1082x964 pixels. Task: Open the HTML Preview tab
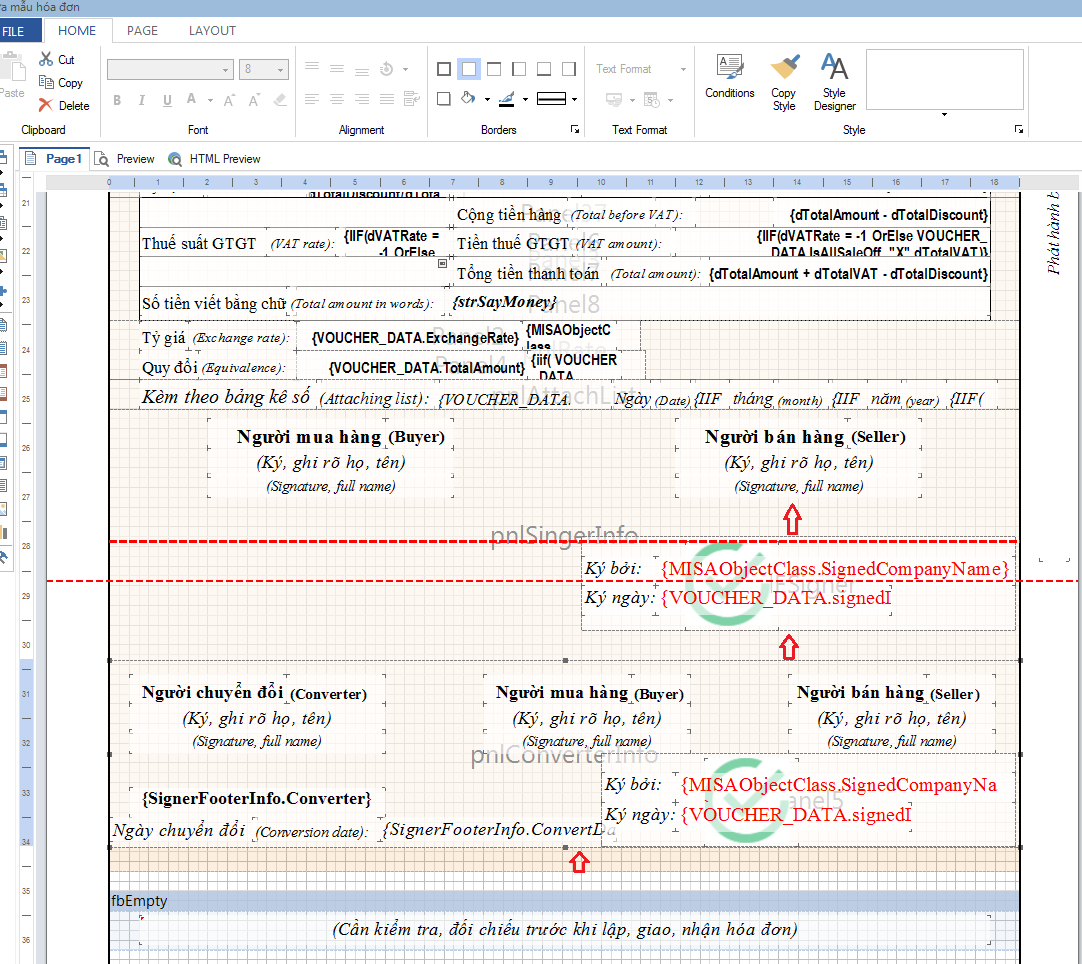[x=215, y=159]
